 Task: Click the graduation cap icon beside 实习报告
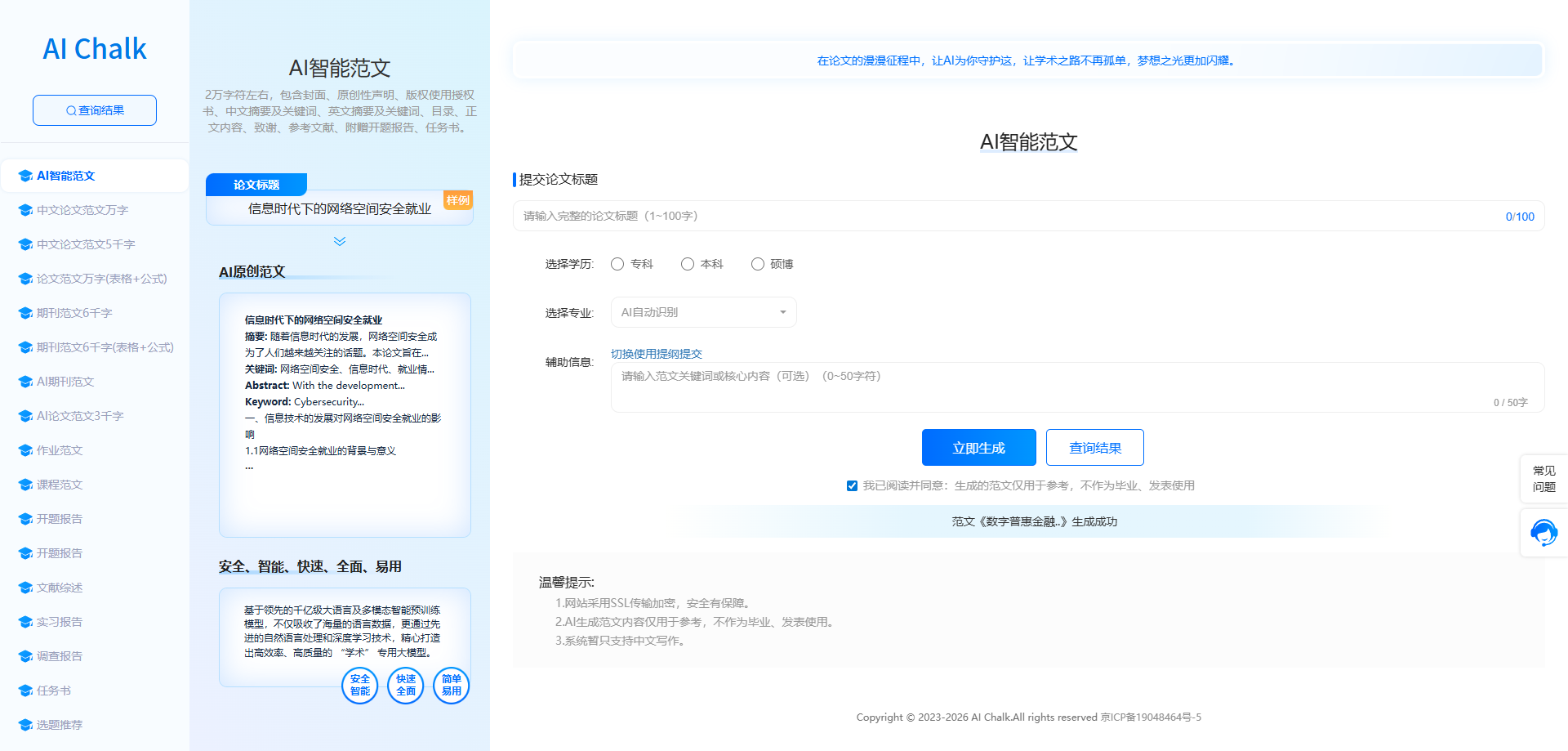(x=25, y=622)
